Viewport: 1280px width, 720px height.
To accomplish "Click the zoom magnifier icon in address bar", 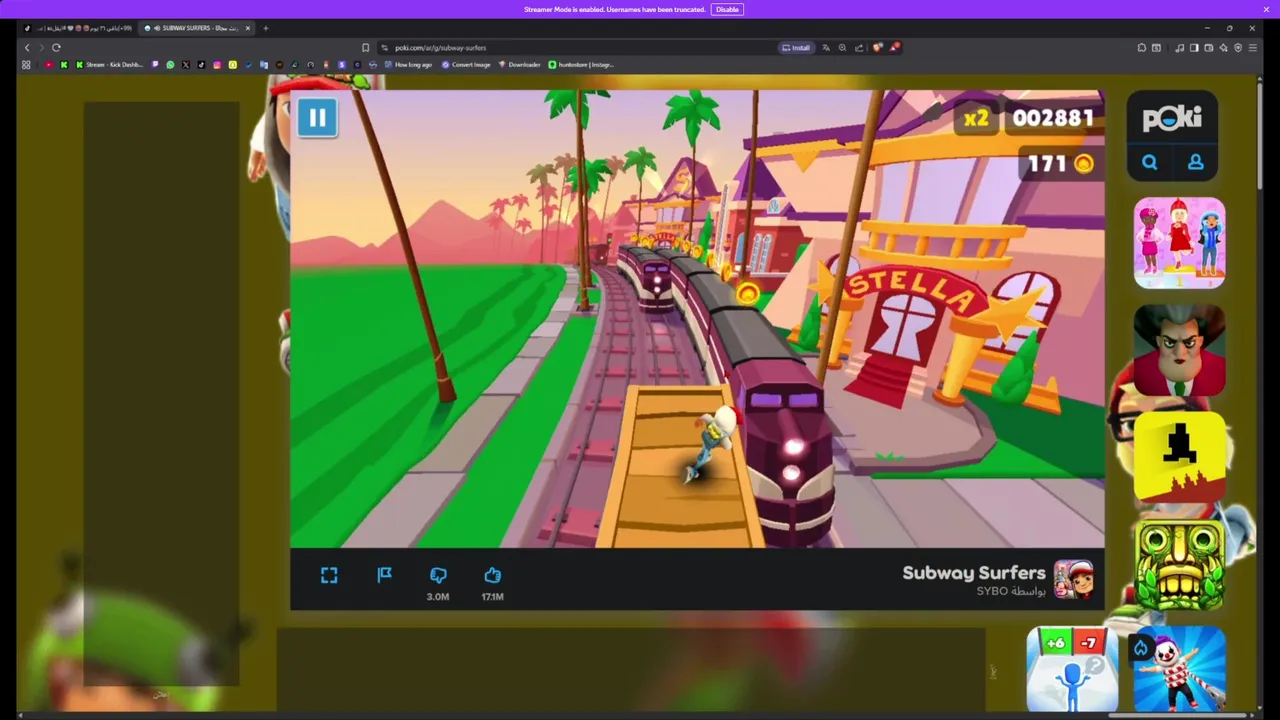I will click(x=842, y=47).
